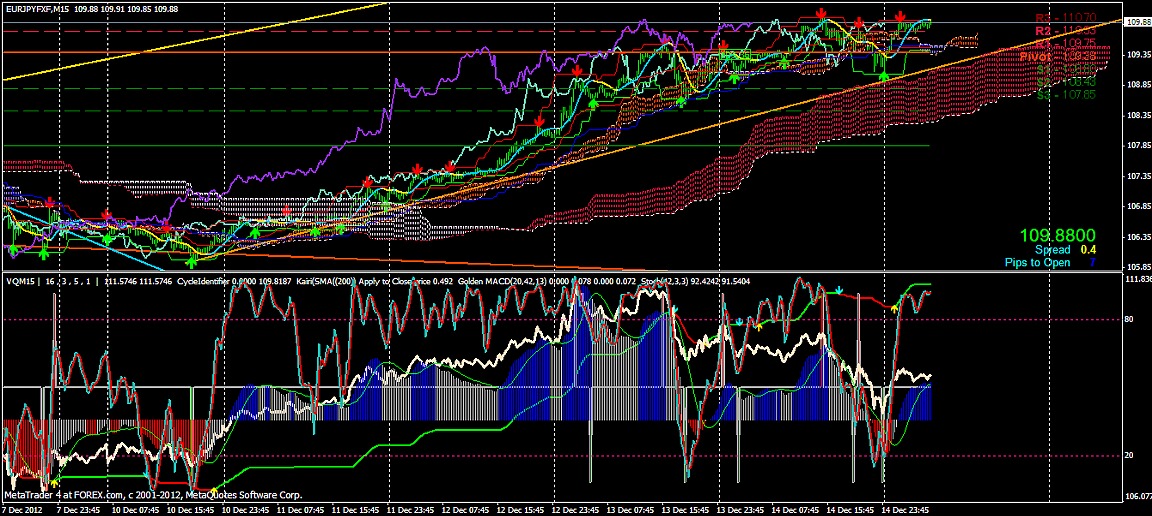Image resolution: width=1152 pixels, height=516 pixels.
Task: Click the leftmost green up arrow on chart
Action: point(14,250)
